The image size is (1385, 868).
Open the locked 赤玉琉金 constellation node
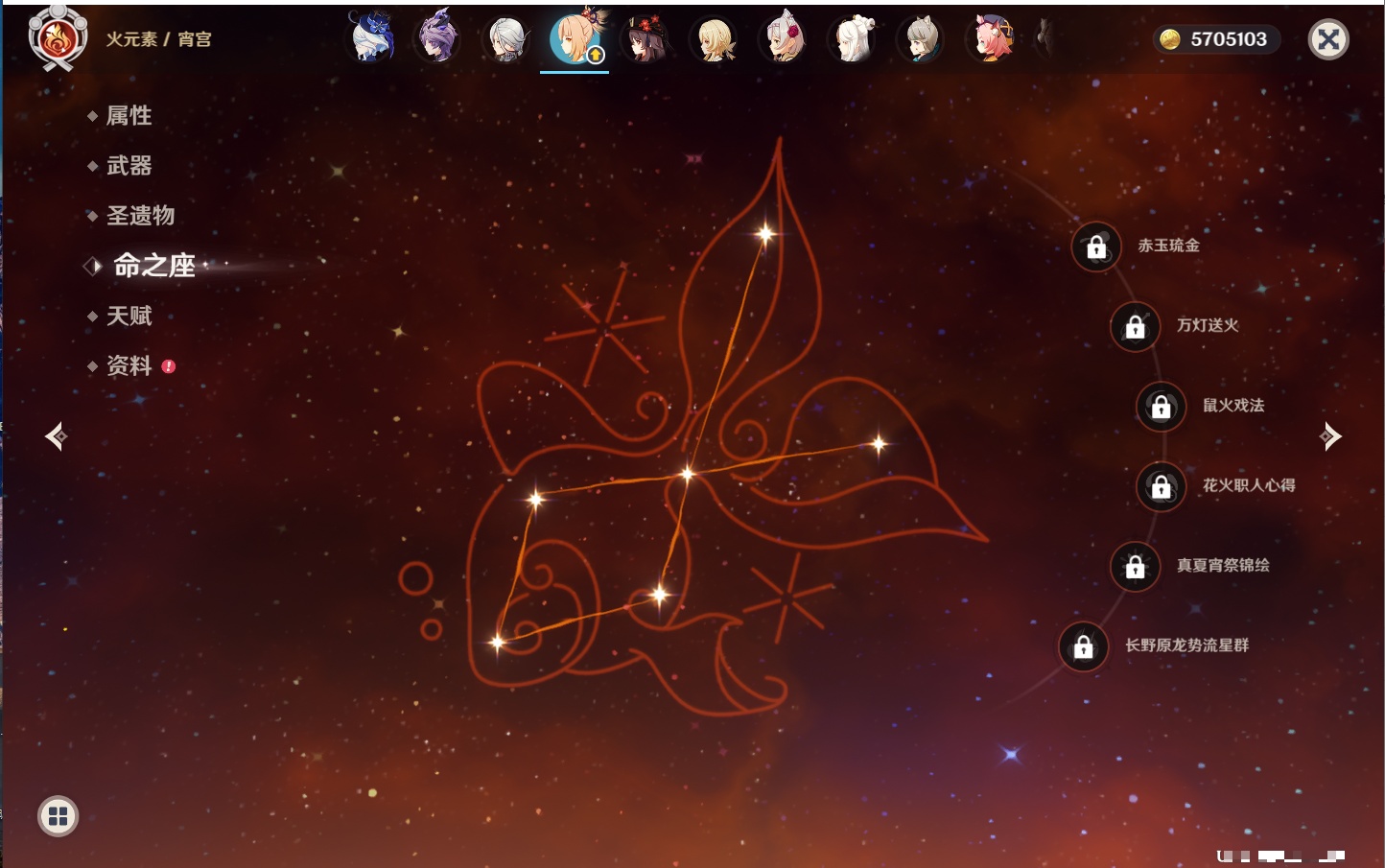1096,246
